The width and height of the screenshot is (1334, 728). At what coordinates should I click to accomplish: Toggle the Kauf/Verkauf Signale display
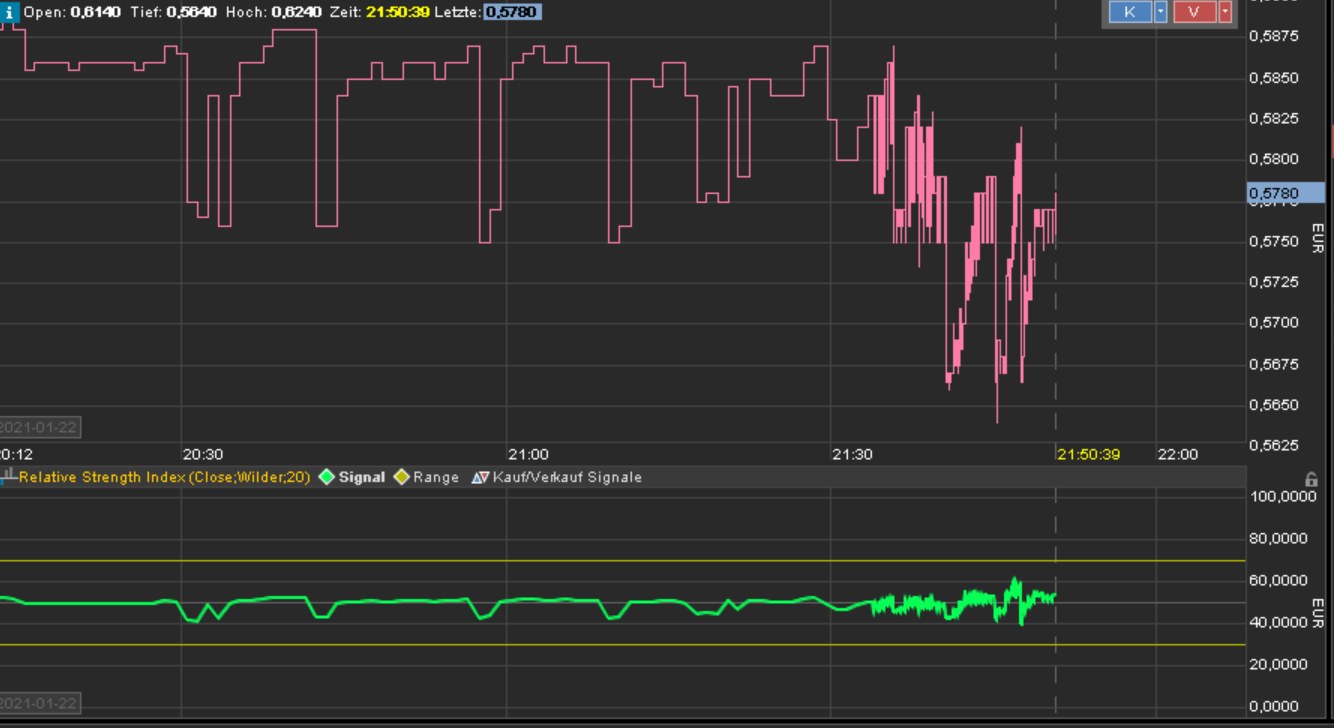pyautogui.click(x=565, y=477)
